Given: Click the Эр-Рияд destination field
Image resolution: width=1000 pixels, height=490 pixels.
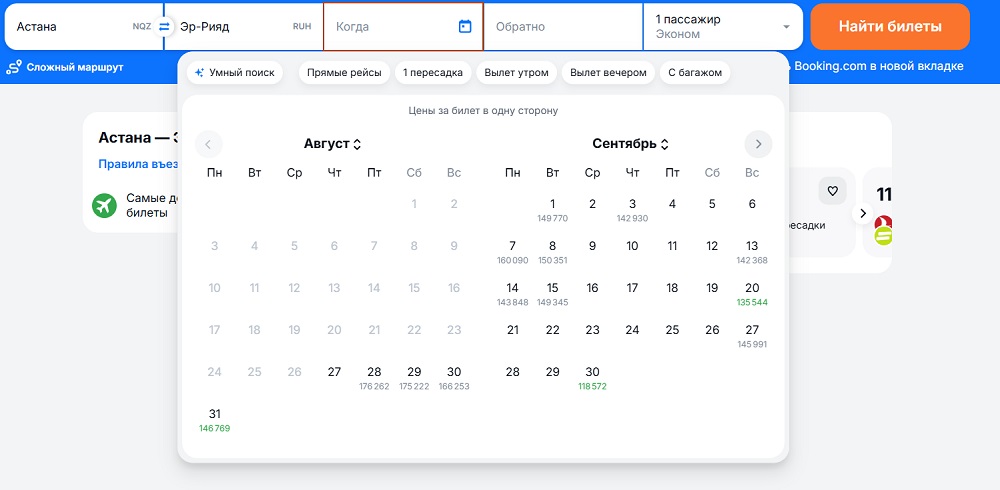Looking at the screenshot, I should [244, 27].
